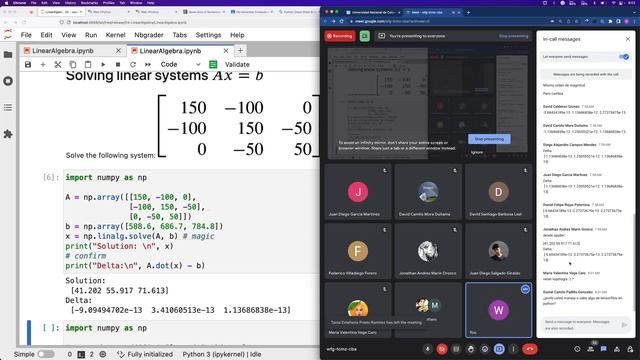Raise hand in Google Meet
640x360 pixels.
[471, 349]
